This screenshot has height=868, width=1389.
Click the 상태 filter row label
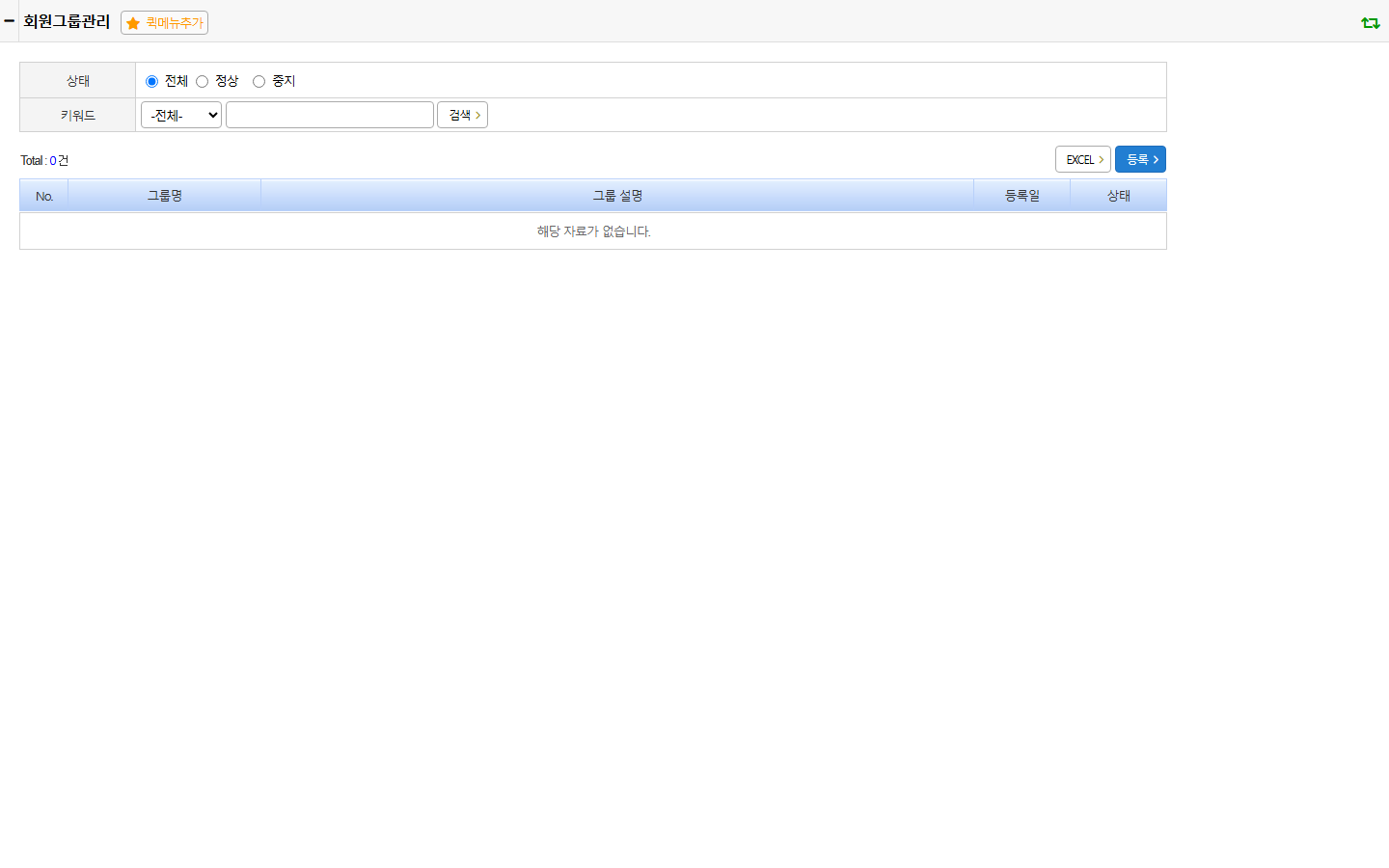coord(78,81)
